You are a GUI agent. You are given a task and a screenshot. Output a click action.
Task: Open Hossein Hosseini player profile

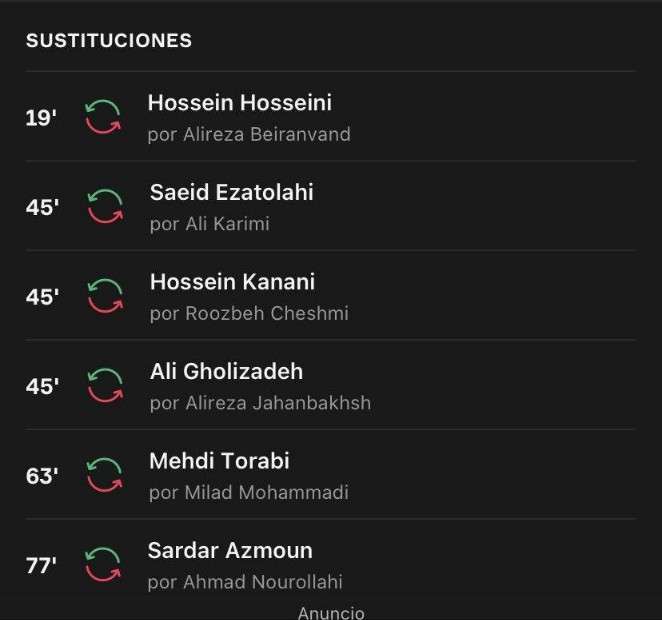click(239, 102)
